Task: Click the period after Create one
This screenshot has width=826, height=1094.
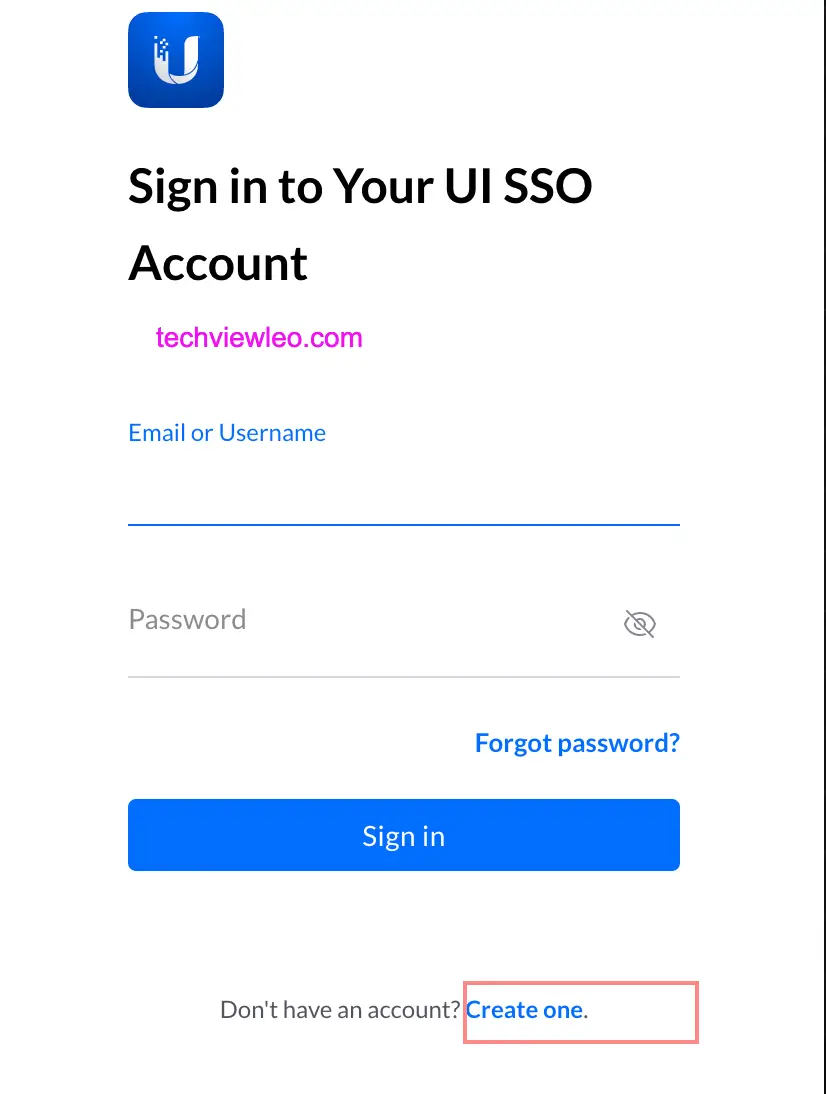Action: point(586,1012)
